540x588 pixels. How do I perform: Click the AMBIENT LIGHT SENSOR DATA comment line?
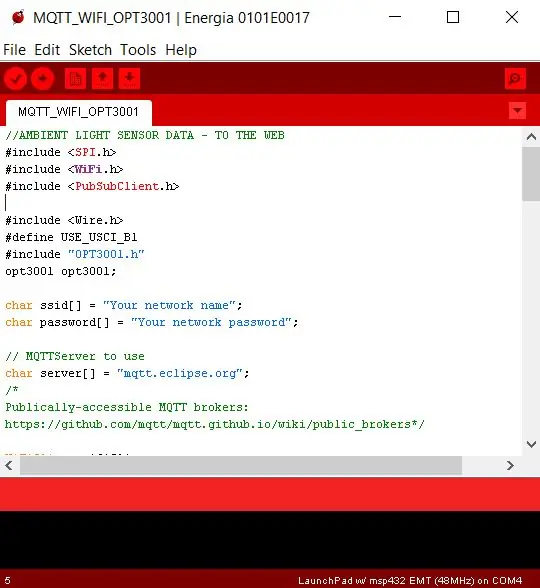pyautogui.click(x=145, y=135)
